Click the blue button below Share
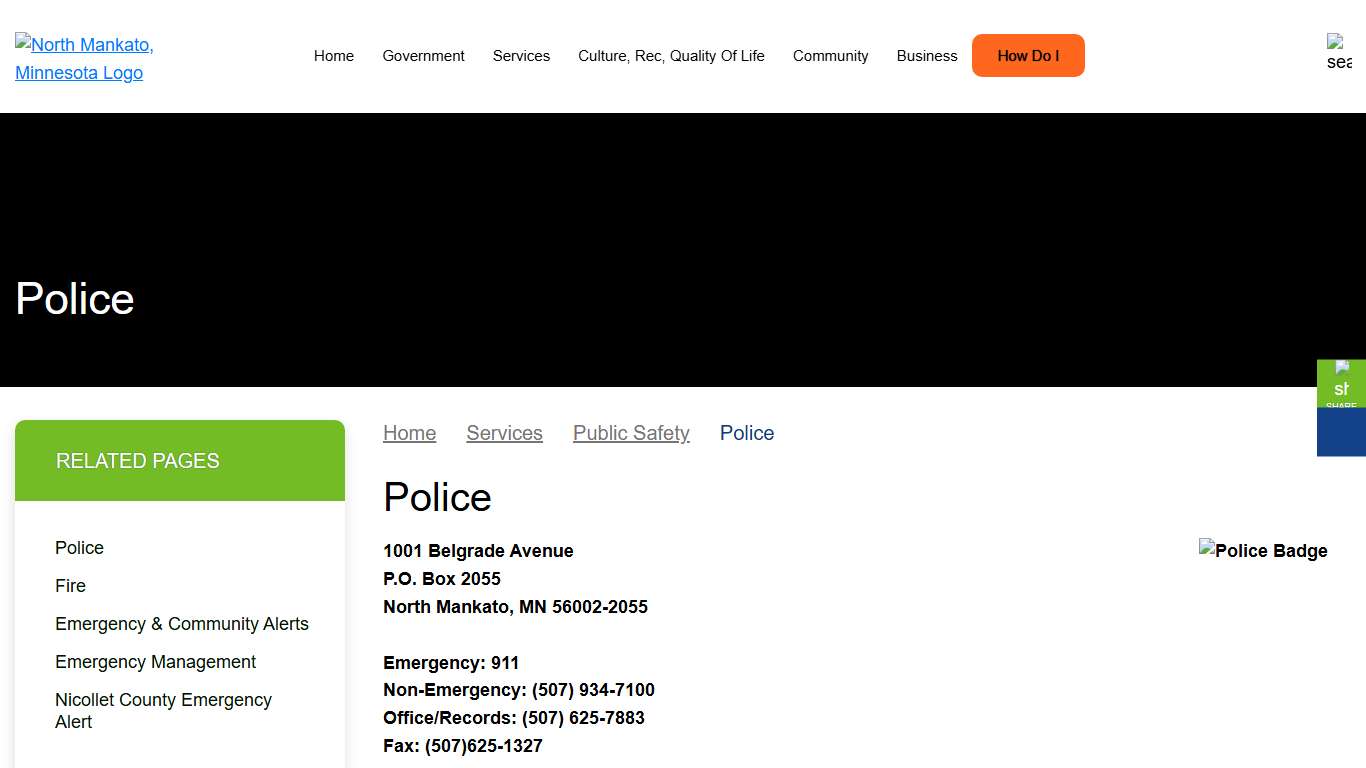 tap(1341, 432)
